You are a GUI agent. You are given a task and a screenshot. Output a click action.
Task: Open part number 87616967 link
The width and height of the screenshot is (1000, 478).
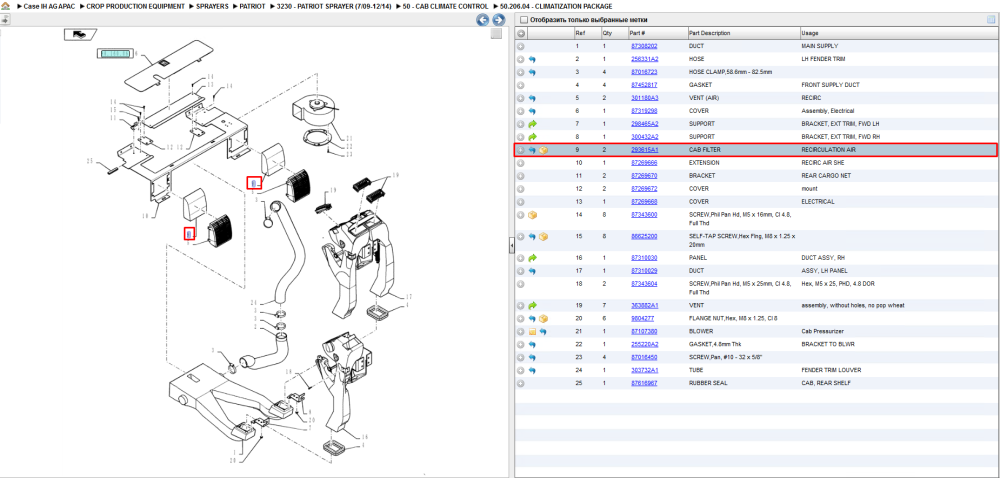coord(644,383)
